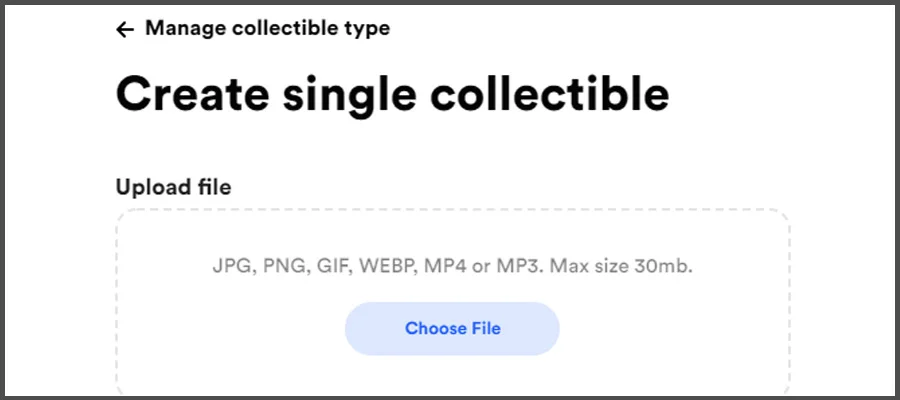Go back using the left arrow
Screen dimensions: 900x400
point(125,30)
